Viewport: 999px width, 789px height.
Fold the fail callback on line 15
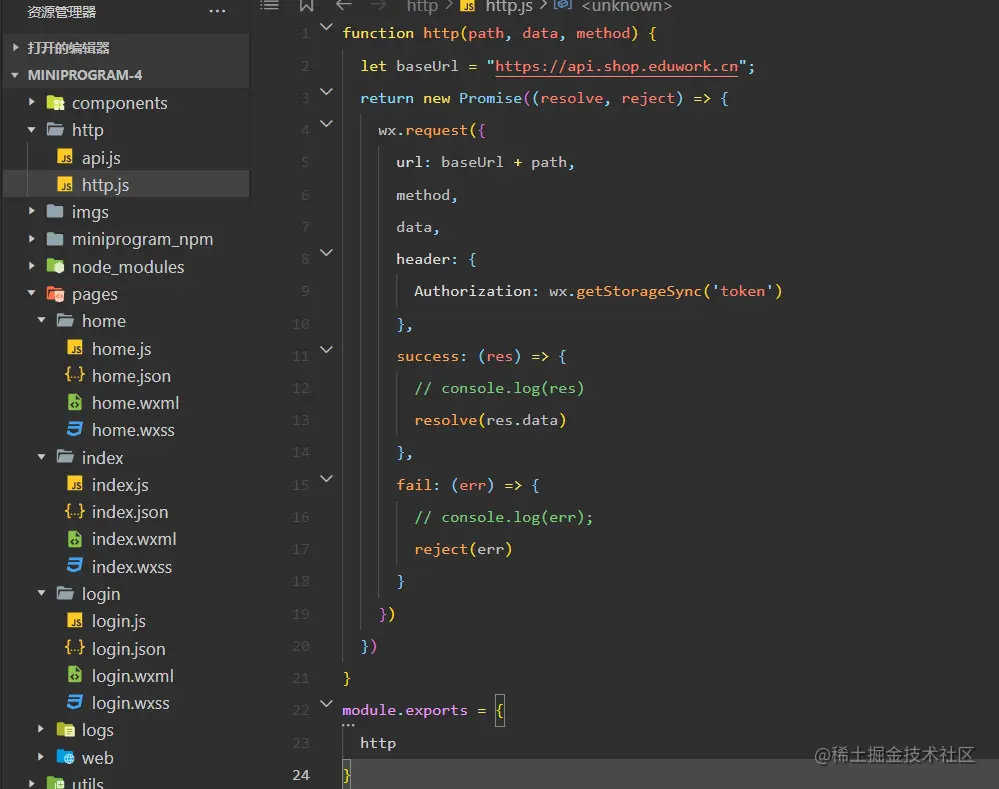[x=326, y=479]
